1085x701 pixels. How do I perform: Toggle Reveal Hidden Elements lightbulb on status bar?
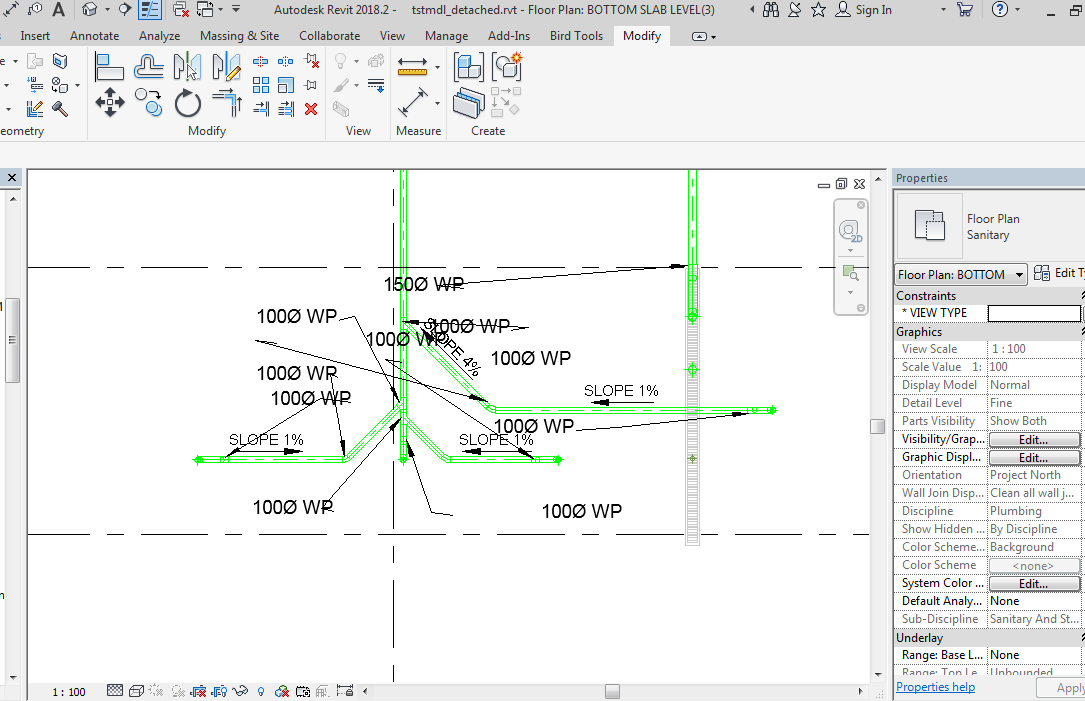[260, 691]
